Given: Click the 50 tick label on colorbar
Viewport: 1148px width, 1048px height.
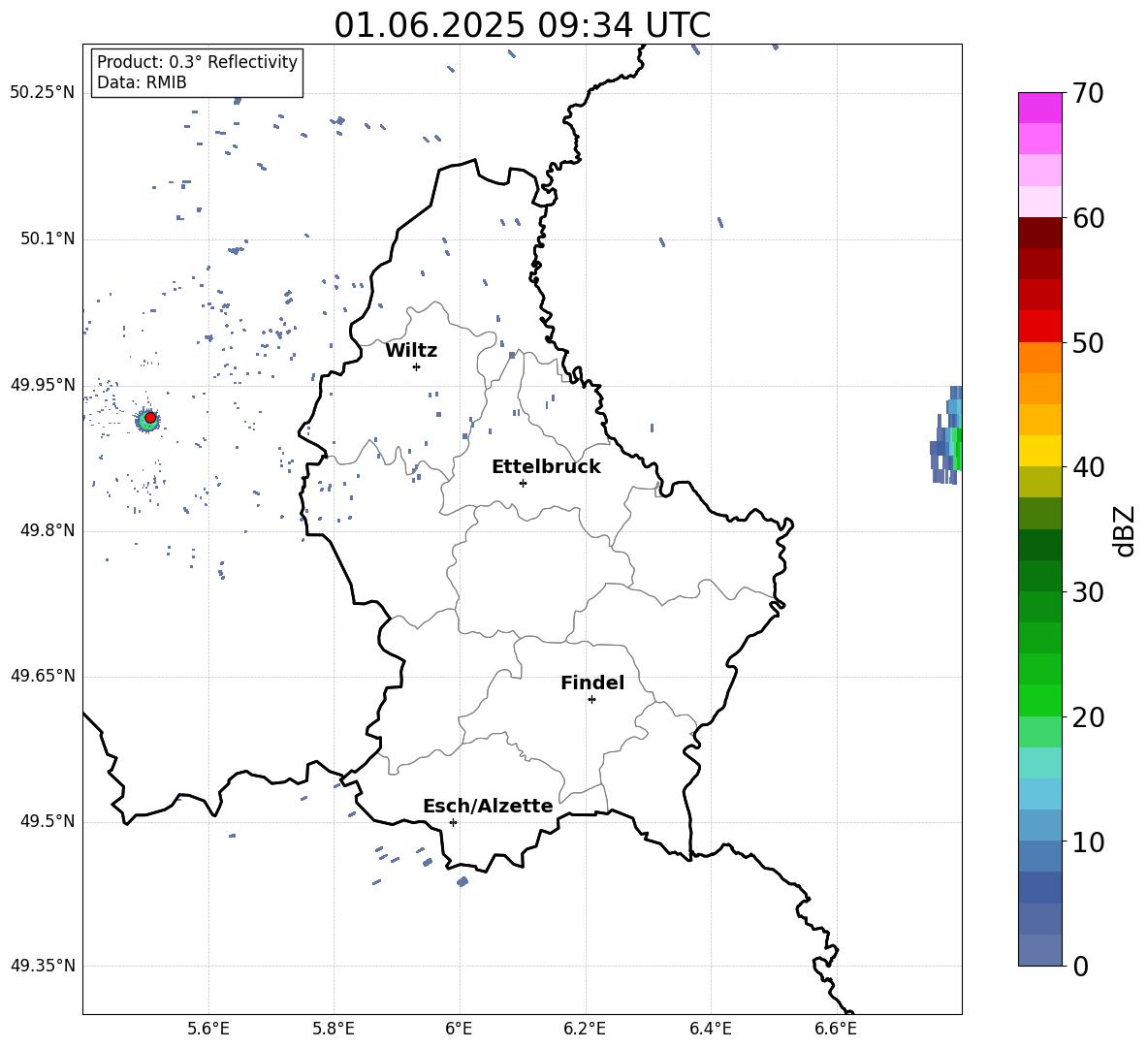Looking at the screenshot, I should click(1088, 342).
